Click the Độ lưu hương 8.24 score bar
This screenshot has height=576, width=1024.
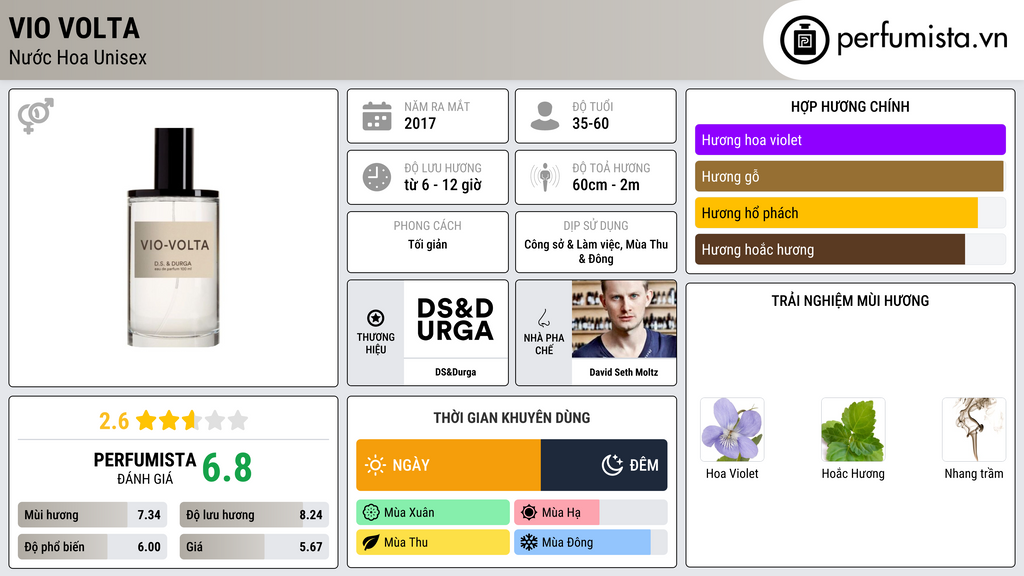[254, 515]
